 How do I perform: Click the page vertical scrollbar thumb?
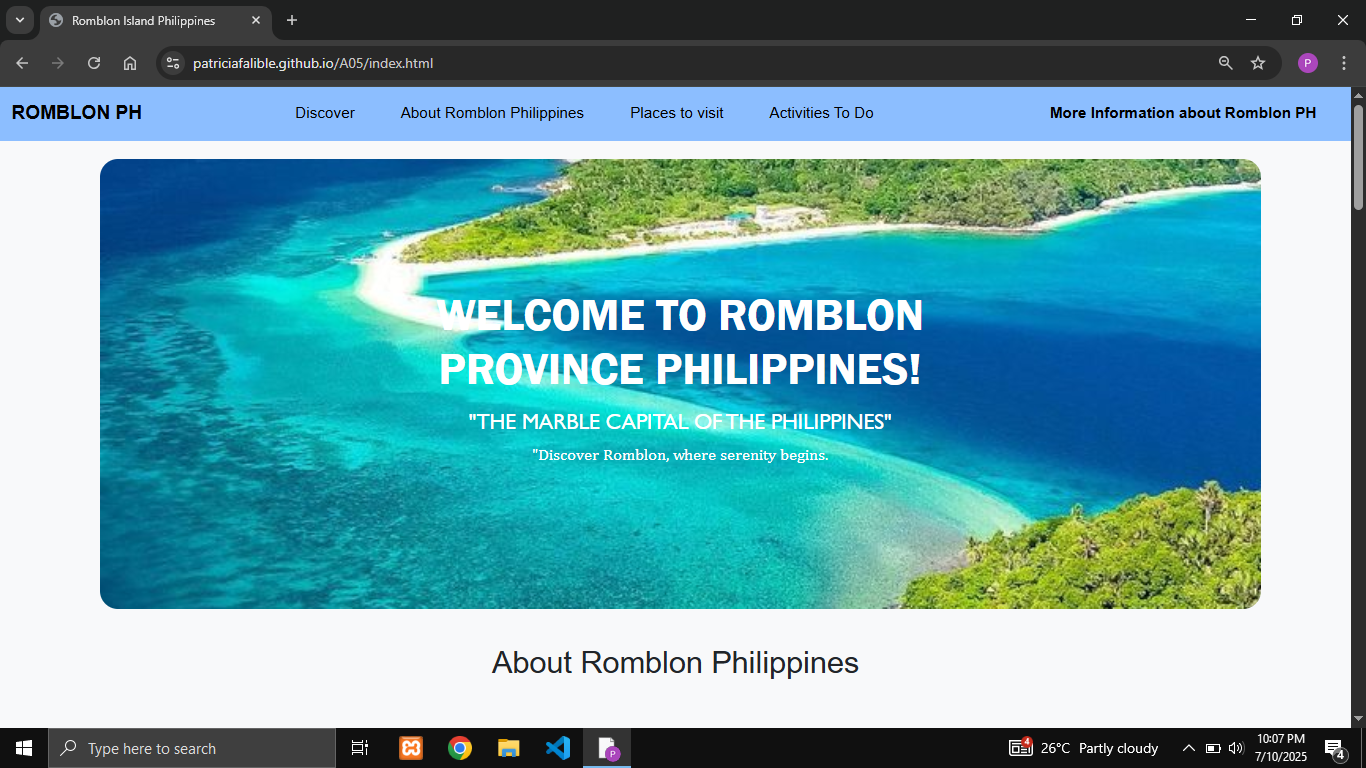click(x=1358, y=155)
